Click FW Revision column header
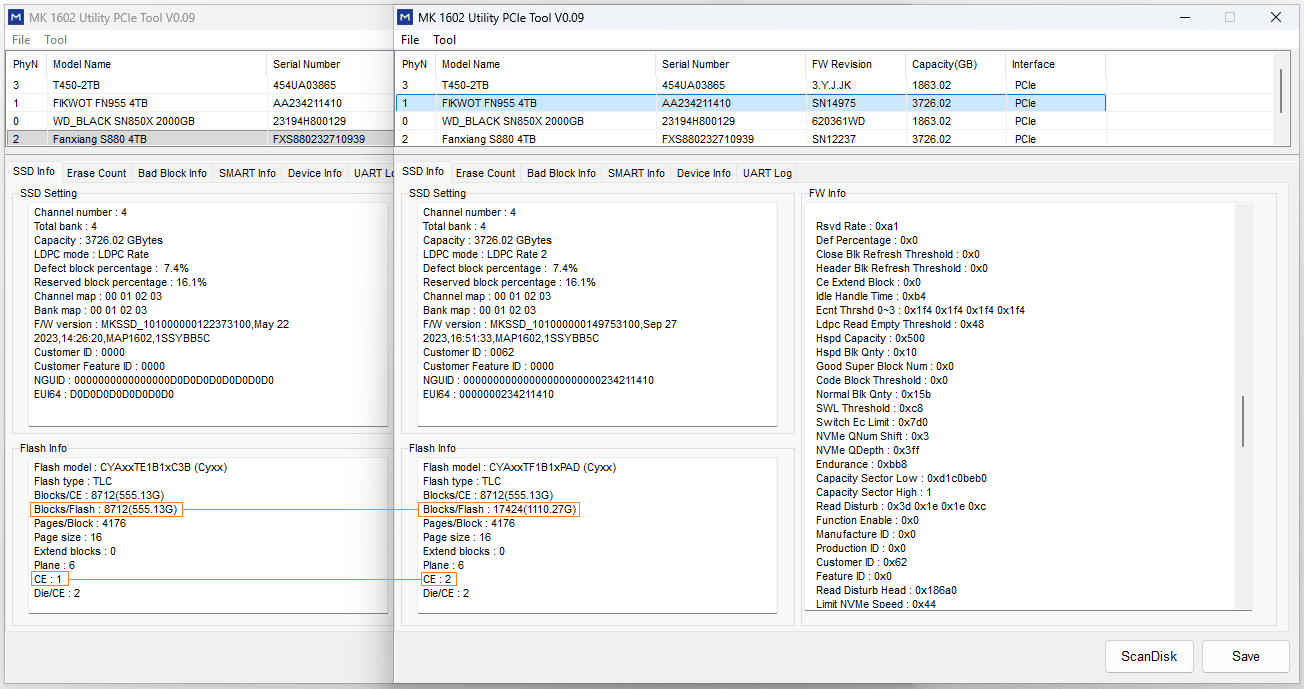Viewport: 1304px width, 689px height. pos(855,64)
